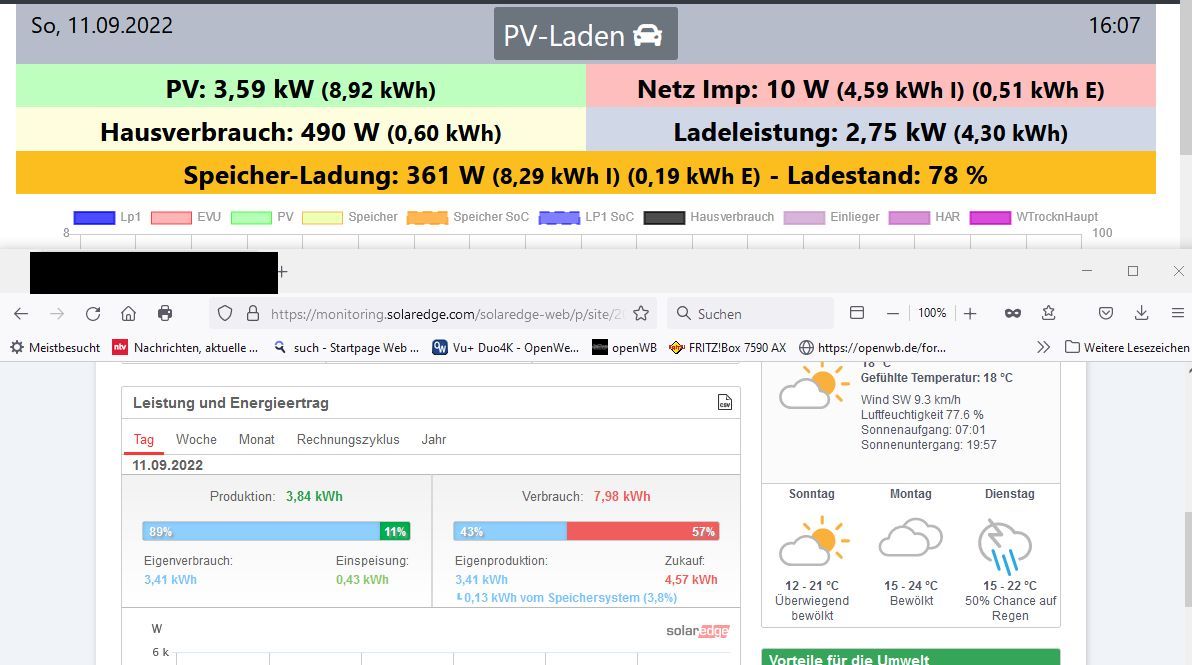
Task: Toggle EVU legend entry in chart
Action: (x=186, y=217)
